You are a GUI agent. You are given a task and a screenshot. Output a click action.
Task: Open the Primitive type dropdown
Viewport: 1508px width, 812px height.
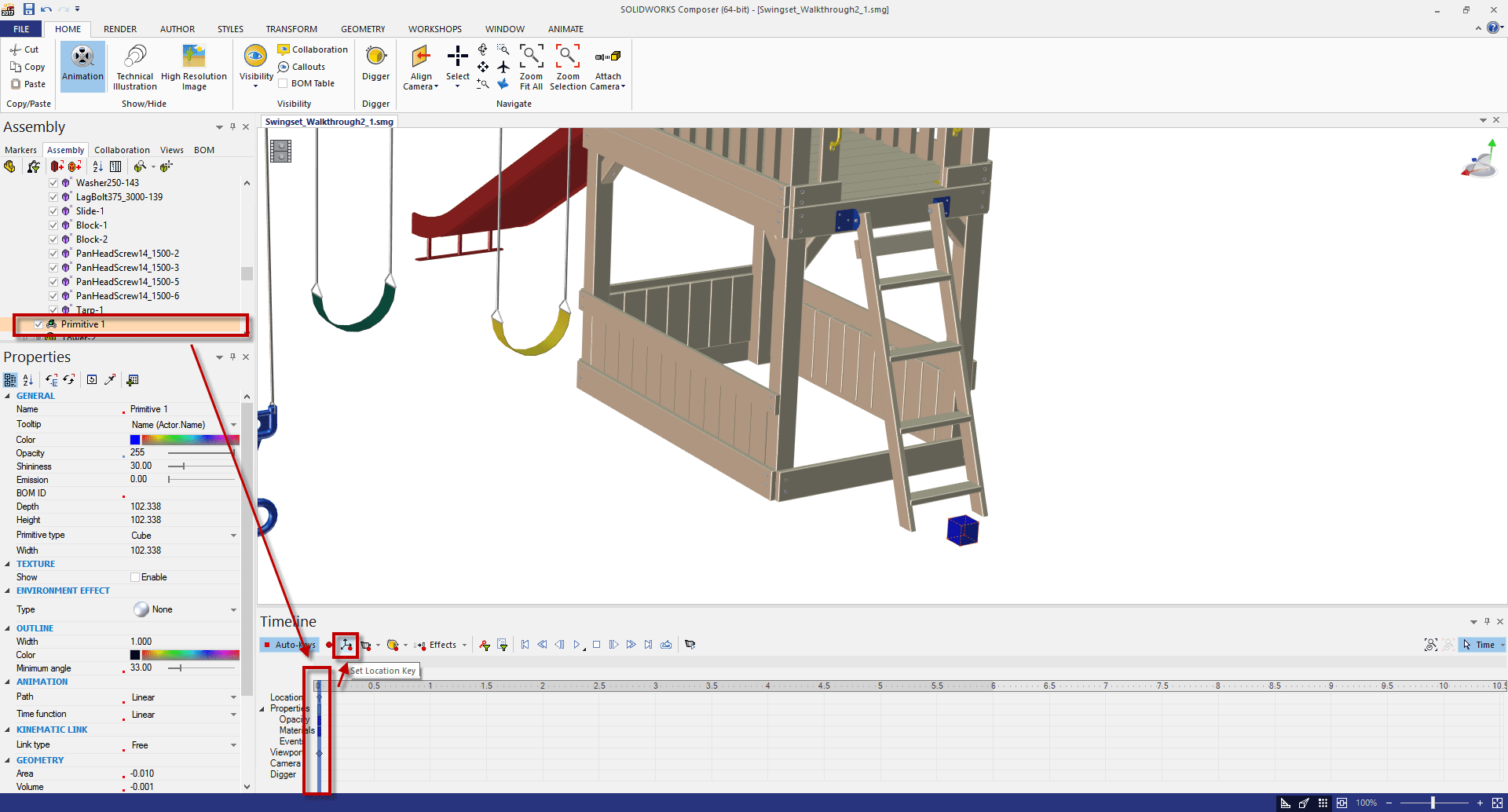pos(233,536)
